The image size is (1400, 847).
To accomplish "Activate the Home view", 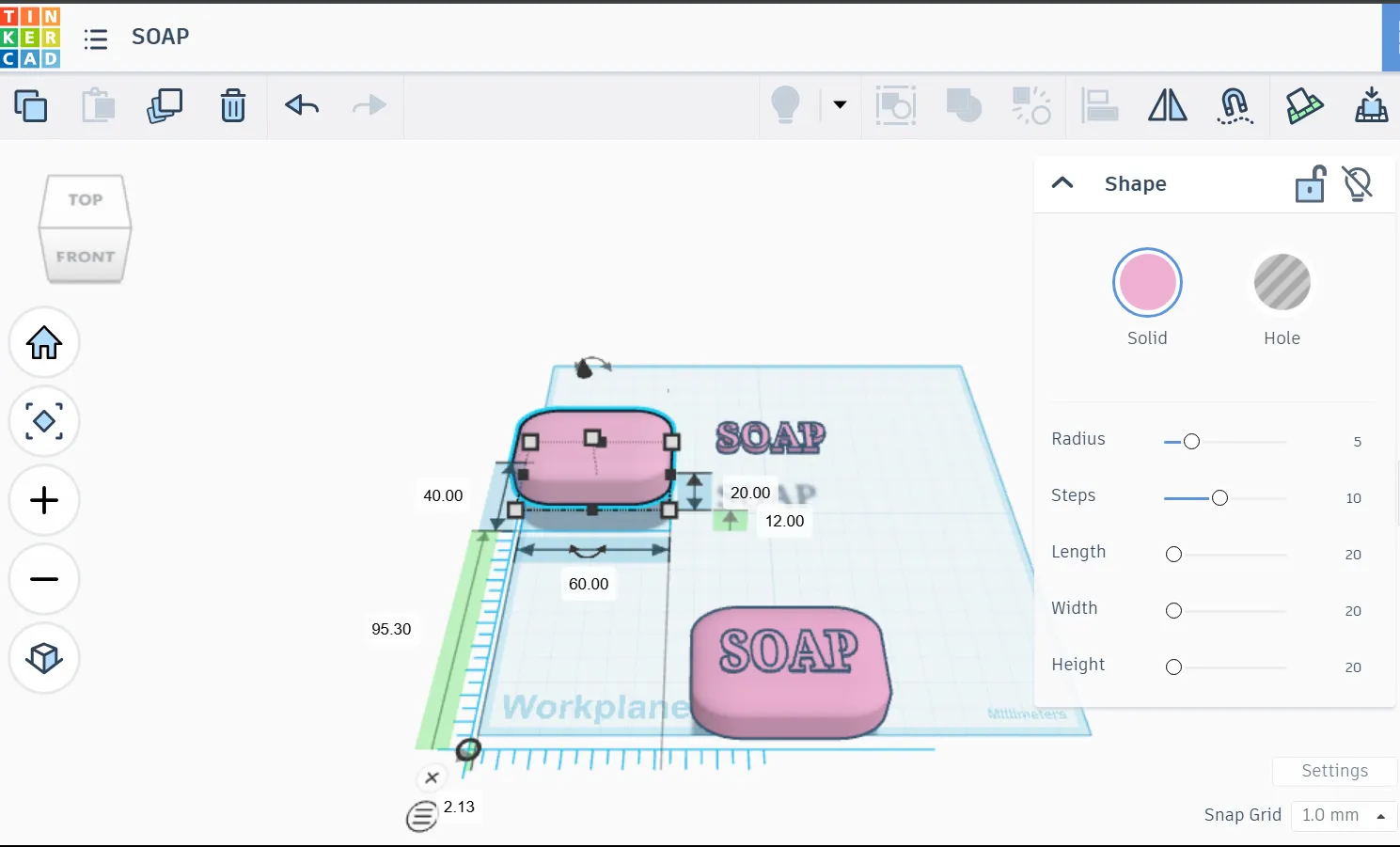I will pyautogui.click(x=43, y=342).
